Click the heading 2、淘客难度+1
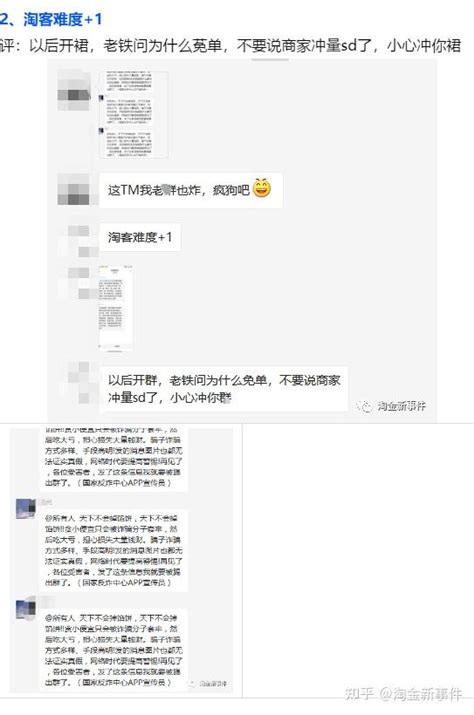This screenshot has height=715, width=474. (51, 19)
